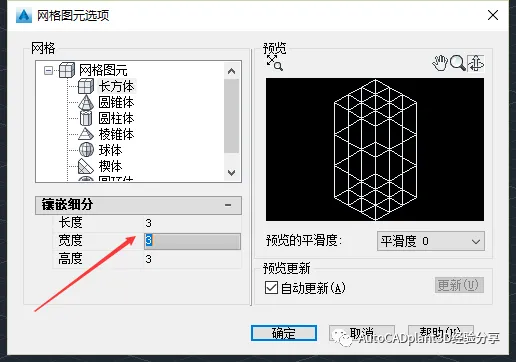Select the 长方体 box primitive

[x=116, y=86]
